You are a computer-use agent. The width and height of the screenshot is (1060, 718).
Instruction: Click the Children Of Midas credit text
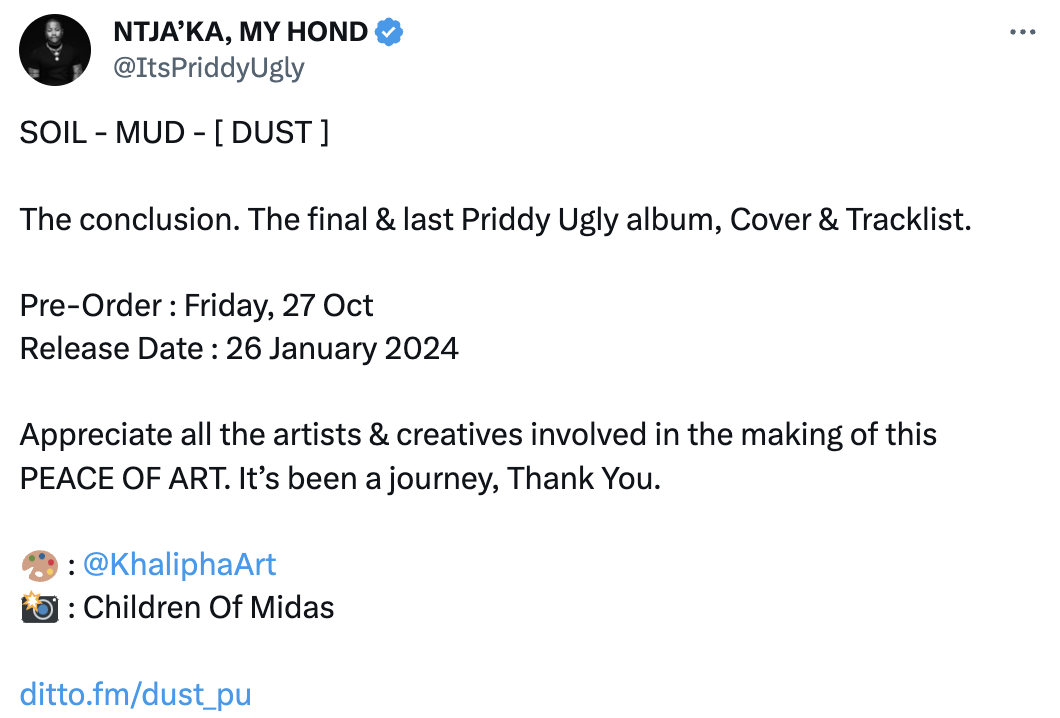(209, 607)
